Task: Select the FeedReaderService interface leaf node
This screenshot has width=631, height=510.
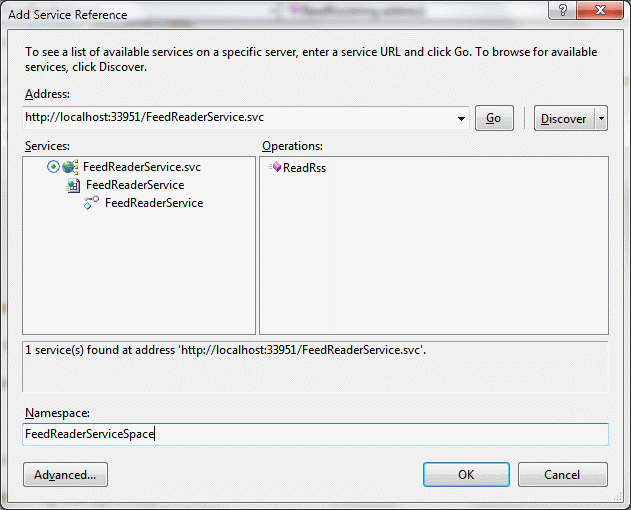Action: (154, 202)
